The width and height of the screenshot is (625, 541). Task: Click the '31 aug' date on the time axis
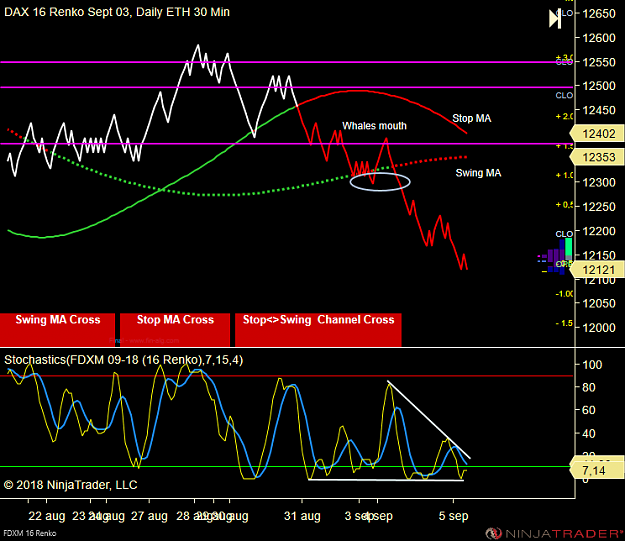pos(302,516)
